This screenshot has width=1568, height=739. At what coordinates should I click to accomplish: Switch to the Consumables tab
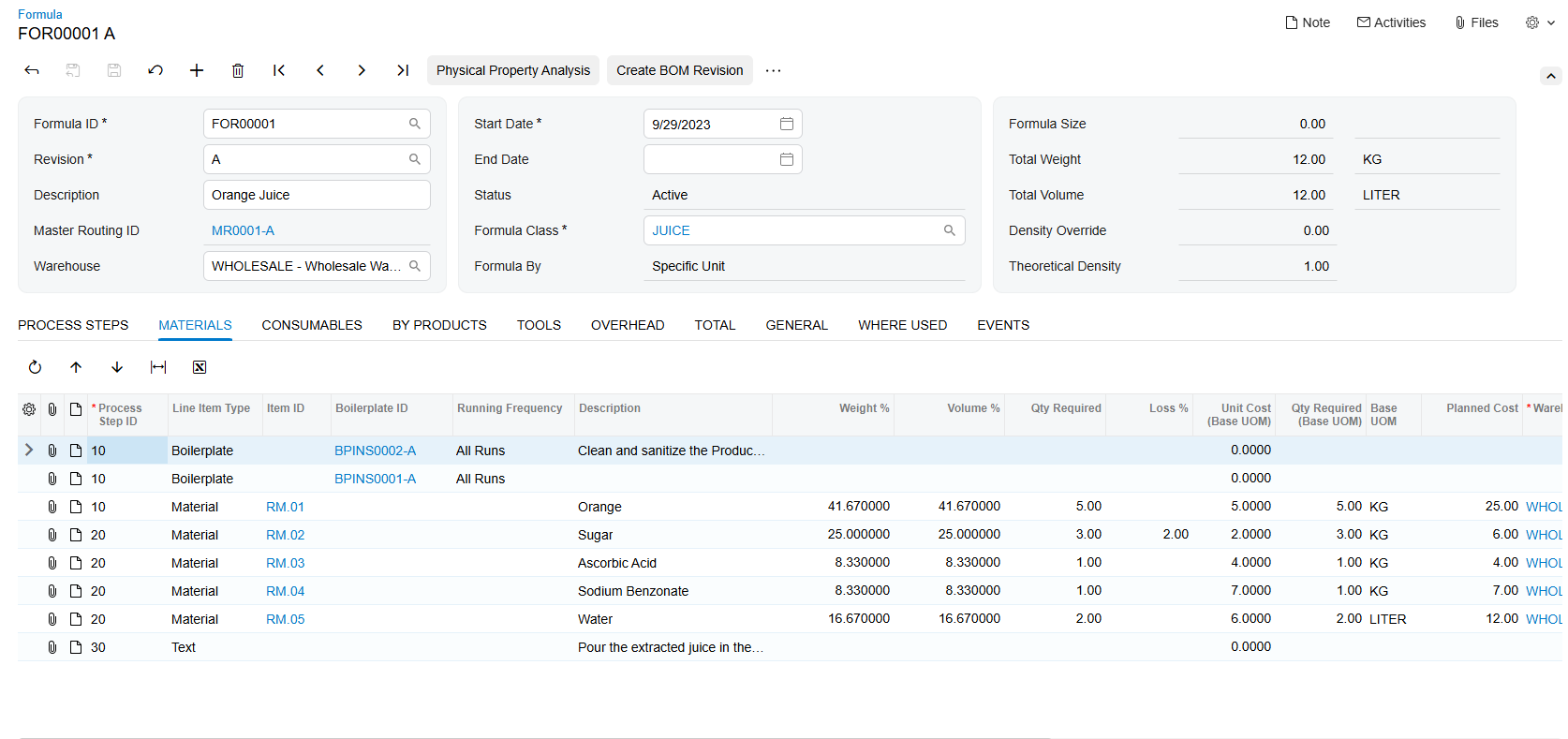312,325
